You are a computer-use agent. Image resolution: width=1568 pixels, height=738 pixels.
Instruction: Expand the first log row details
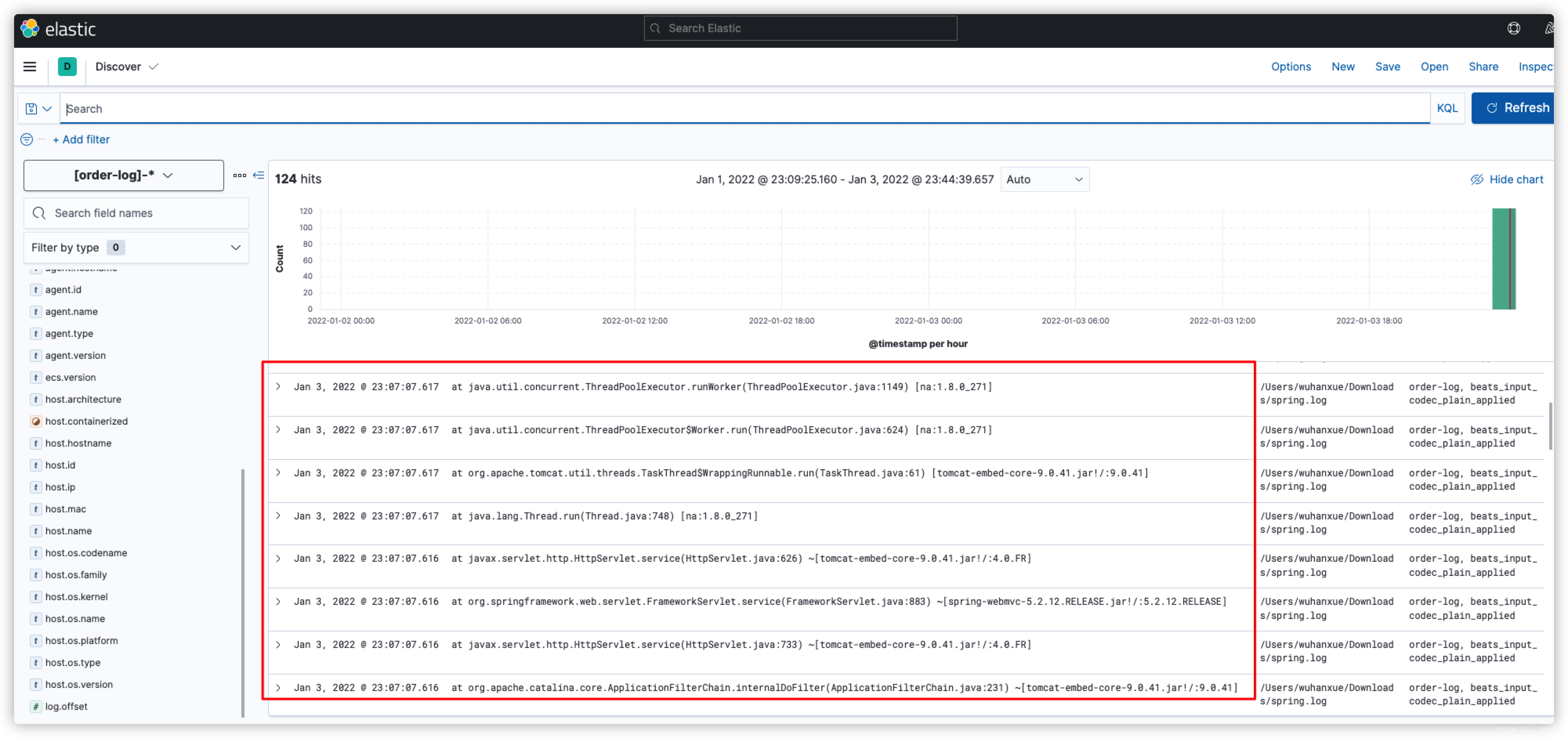[278, 386]
